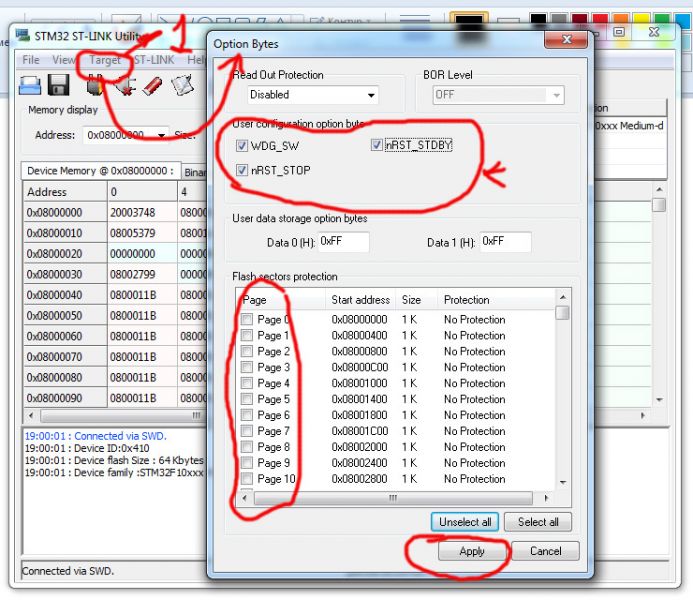Screen dimensions: 693x600
Task: Click the Start address column header
Action: pyautogui.click(x=361, y=300)
